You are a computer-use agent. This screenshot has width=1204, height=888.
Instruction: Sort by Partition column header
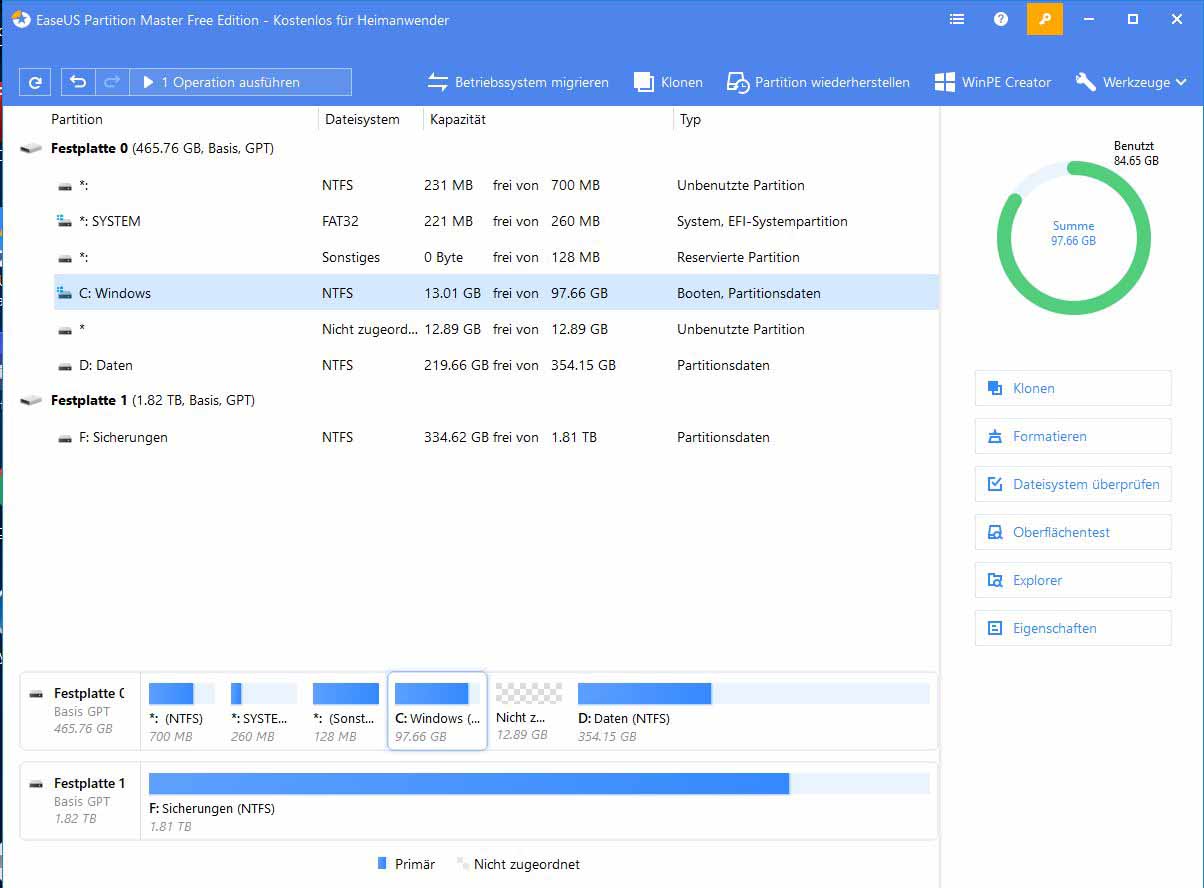click(77, 119)
